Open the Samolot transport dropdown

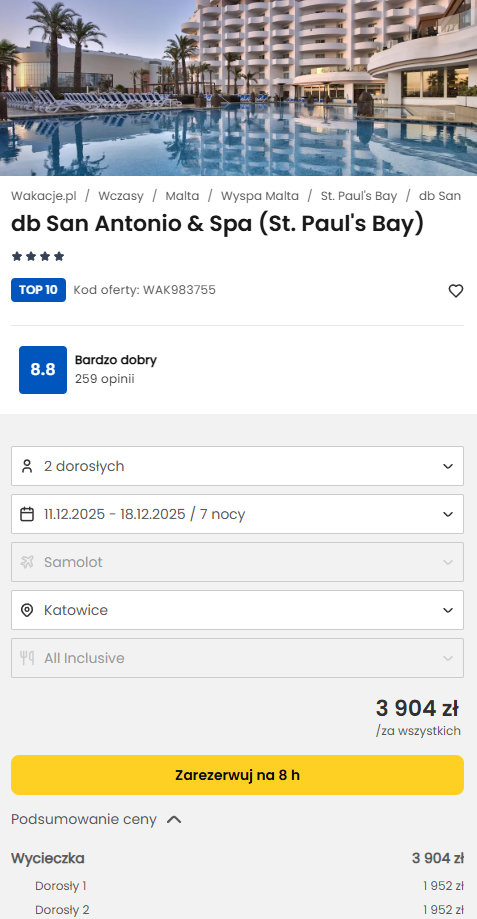237,562
